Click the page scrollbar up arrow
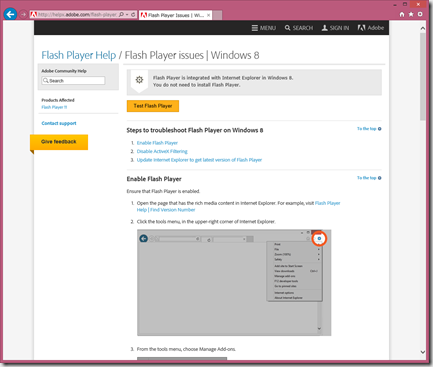 (x=423, y=28)
